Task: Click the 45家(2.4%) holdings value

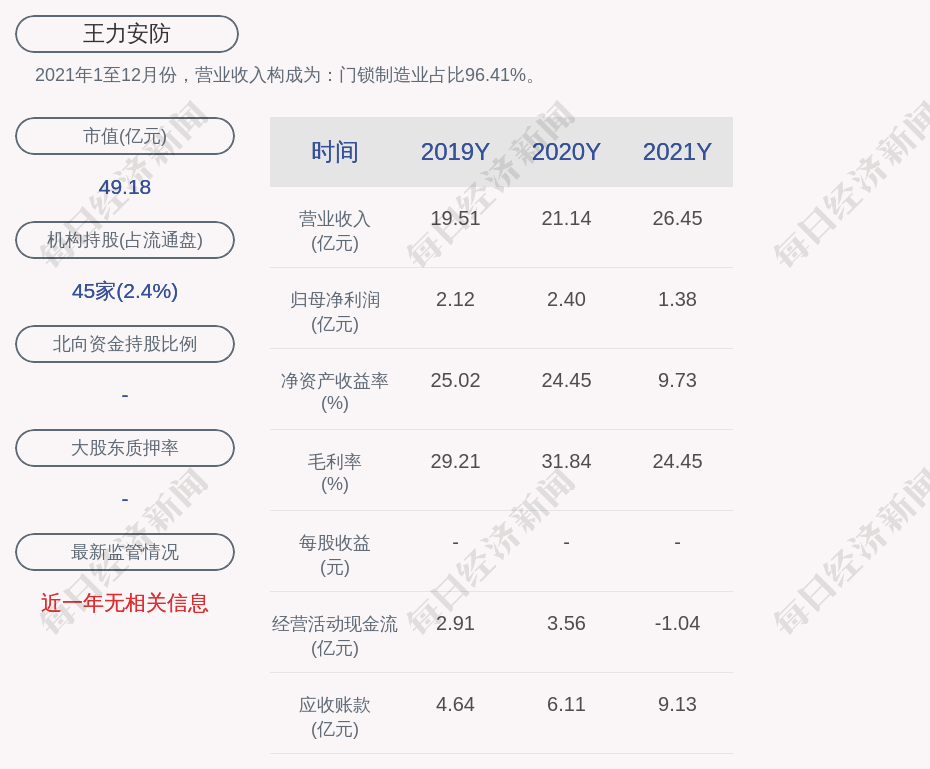Action: pos(124,291)
